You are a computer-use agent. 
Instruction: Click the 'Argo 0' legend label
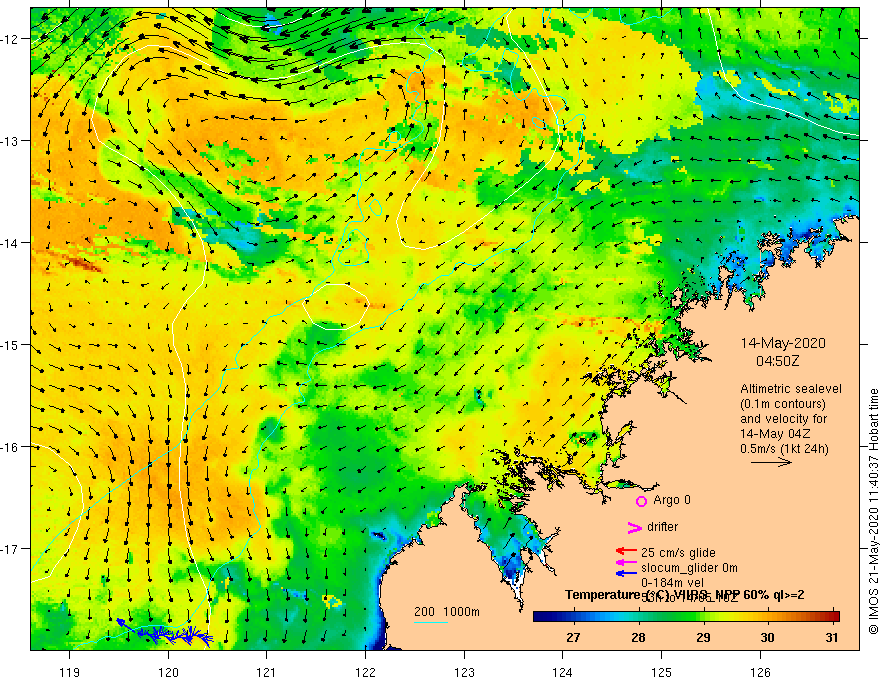672,500
